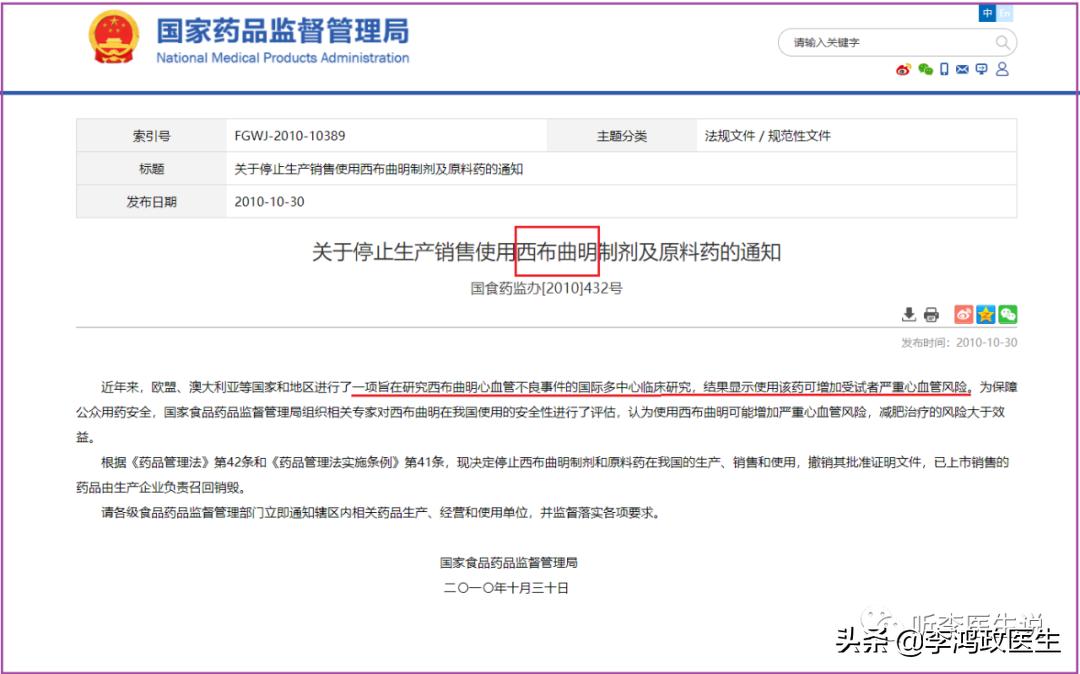Click the search magnifier in the search bar

pos(1001,42)
